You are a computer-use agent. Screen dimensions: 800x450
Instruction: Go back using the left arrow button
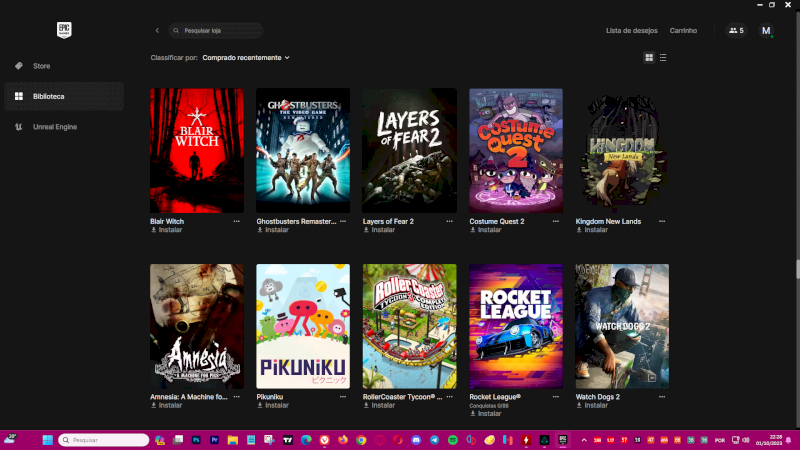[157, 31]
